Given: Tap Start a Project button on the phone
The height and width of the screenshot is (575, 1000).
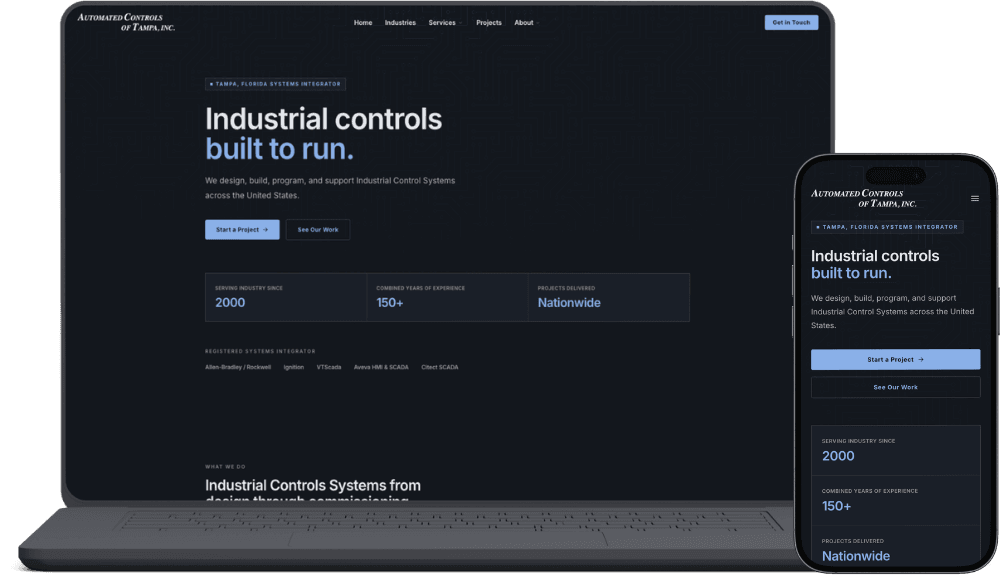Looking at the screenshot, I should point(895,360).
